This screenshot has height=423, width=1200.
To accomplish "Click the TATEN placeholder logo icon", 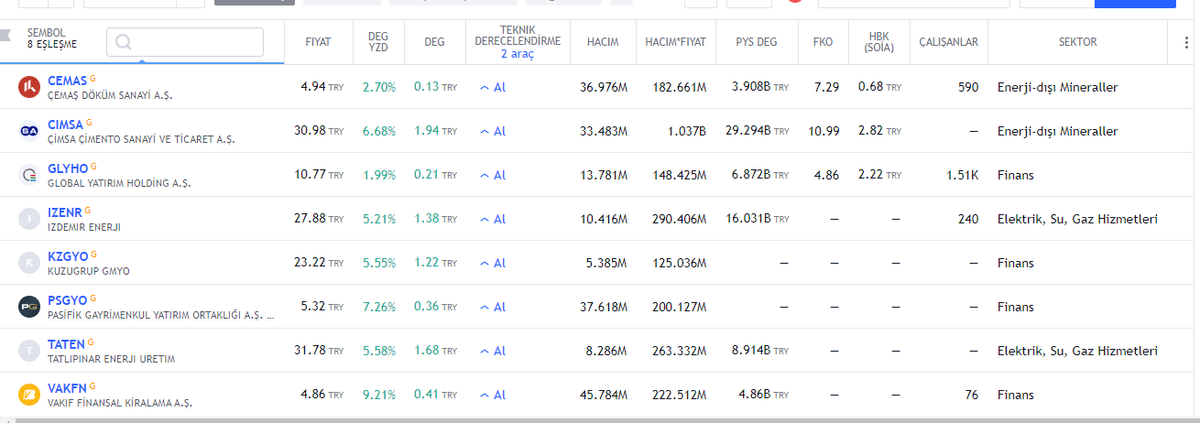I will (29, 350).
